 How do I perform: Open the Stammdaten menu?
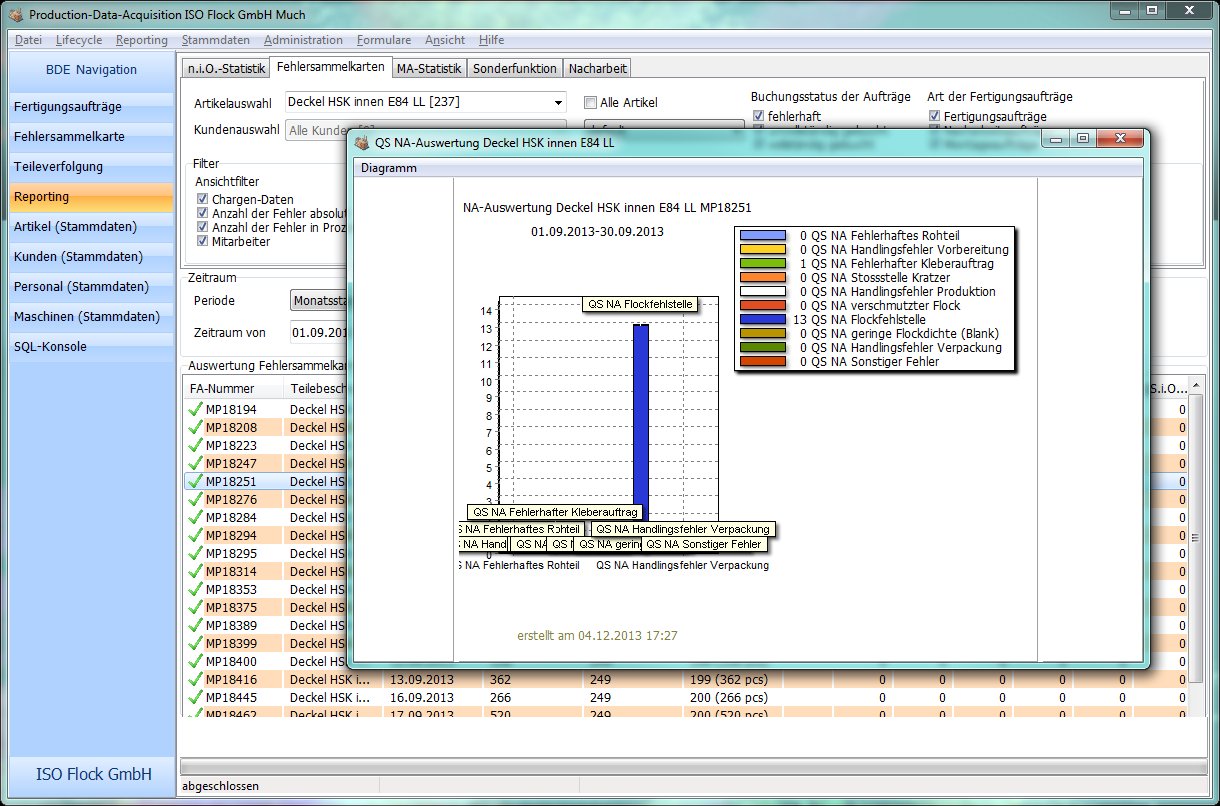(216, 40)
